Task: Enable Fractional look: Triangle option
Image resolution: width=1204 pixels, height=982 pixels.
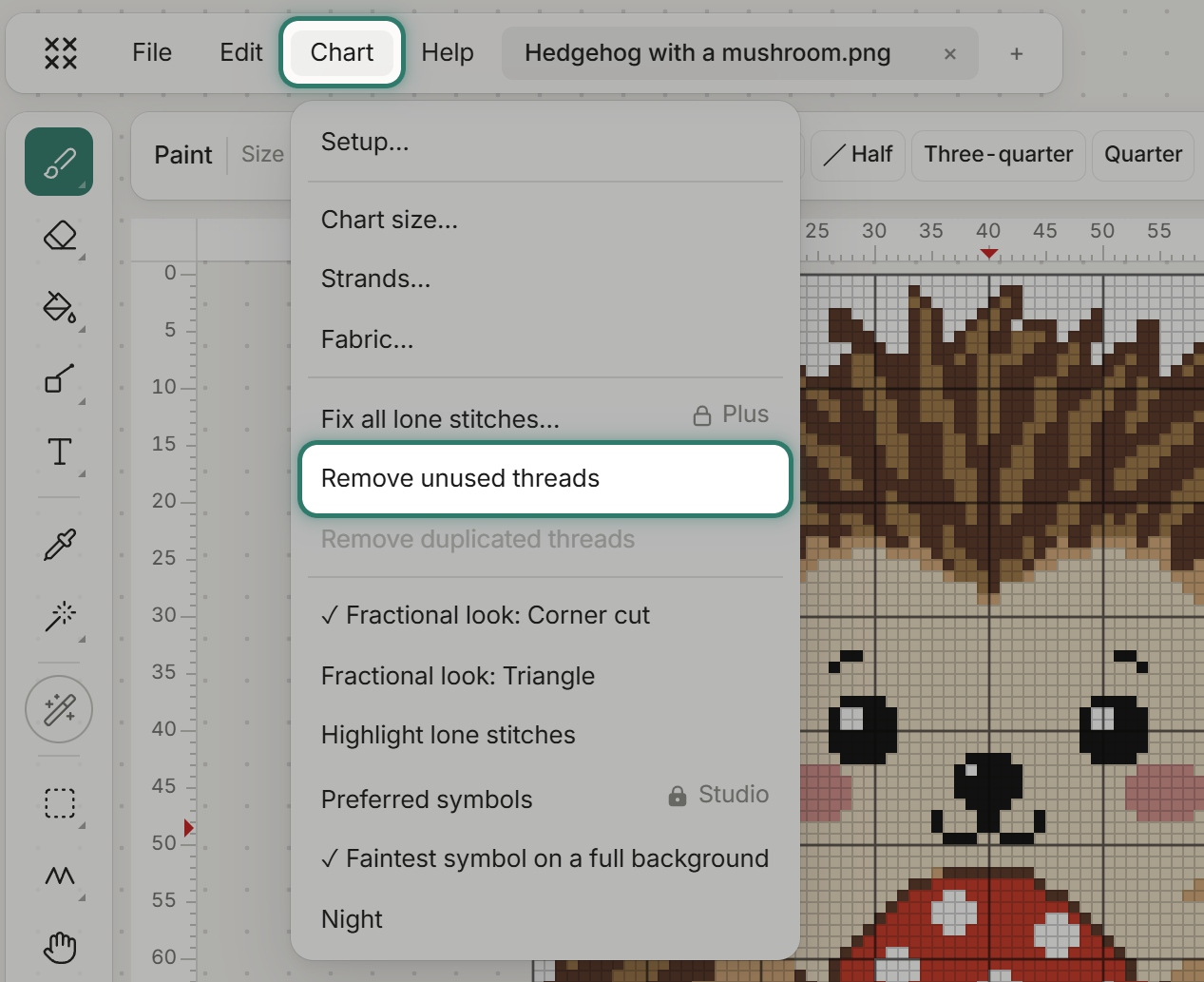Action: click(x=545, y=676)
